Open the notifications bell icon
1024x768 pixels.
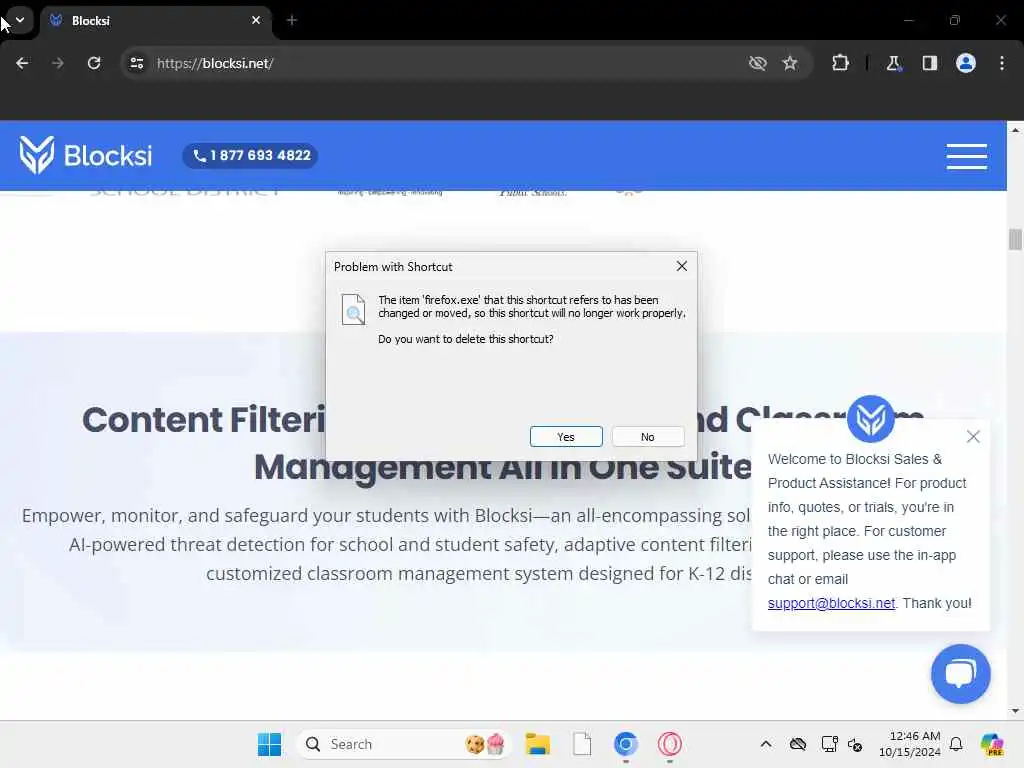click(x=956, y=744)
